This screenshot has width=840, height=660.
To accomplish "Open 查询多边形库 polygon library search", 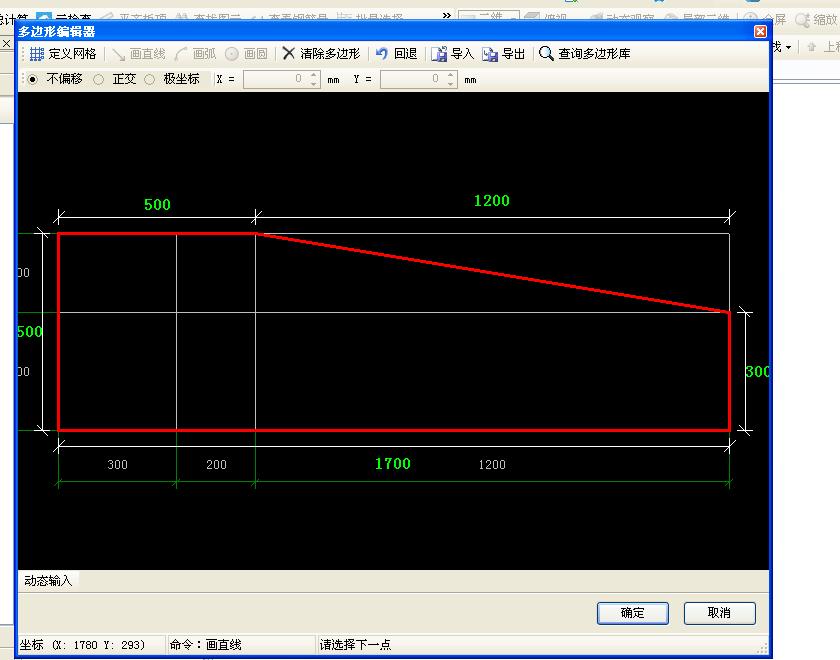I will point(584,54).
